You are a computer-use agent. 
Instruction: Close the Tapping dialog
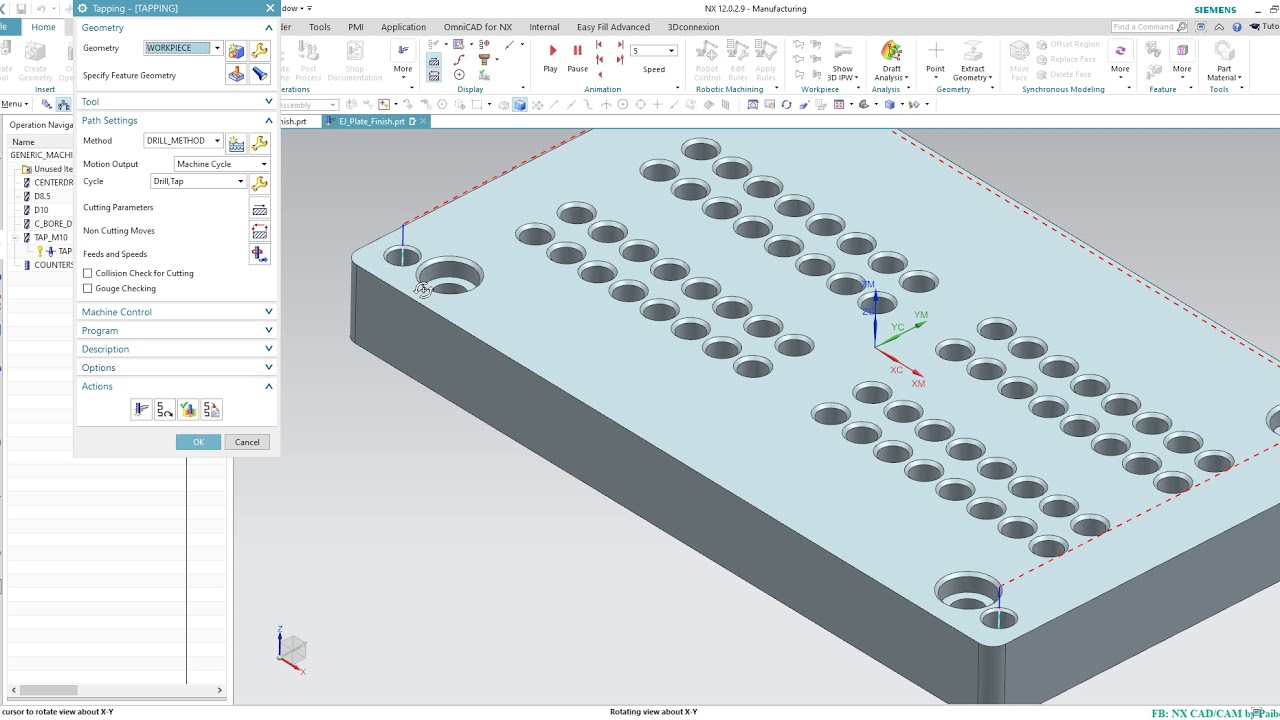pyautogui.click(x=269, y=8)
